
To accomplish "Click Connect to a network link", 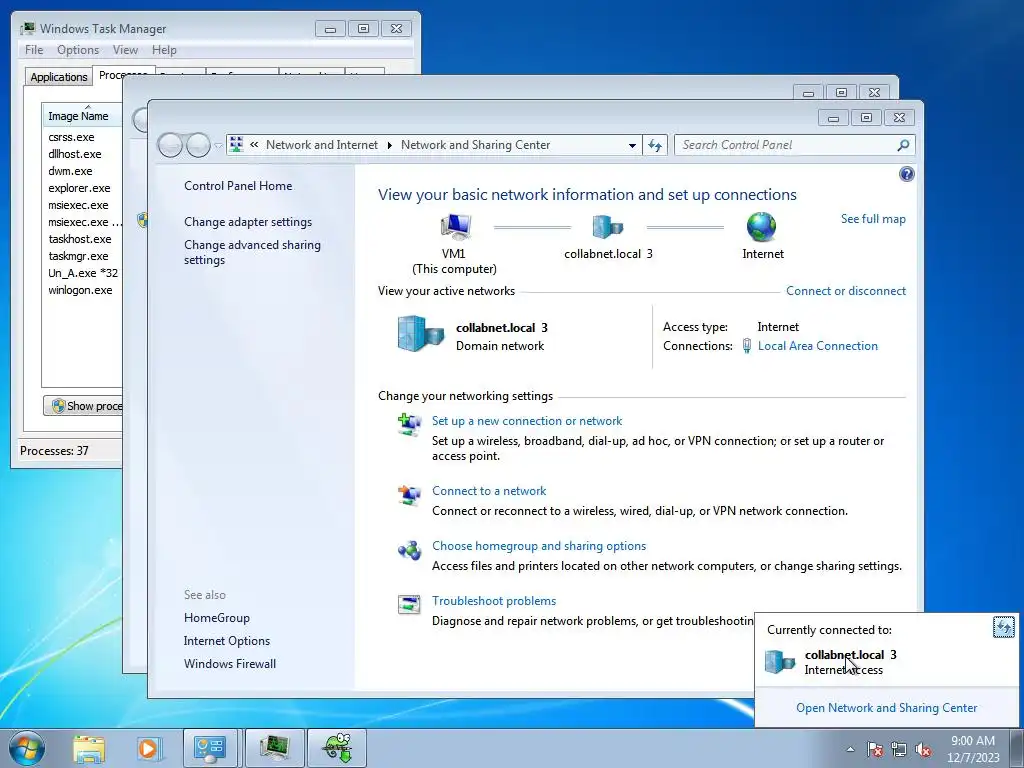I will 489,491.
